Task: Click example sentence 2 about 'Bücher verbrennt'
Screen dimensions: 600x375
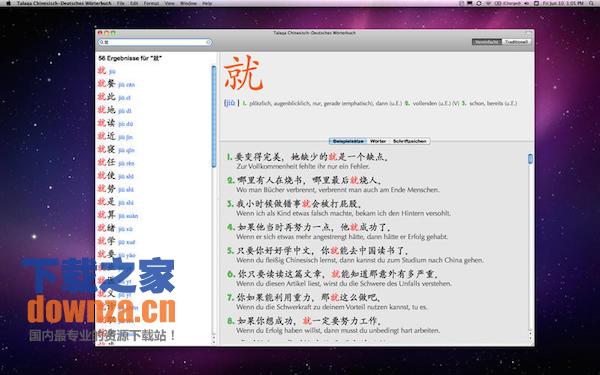Action: [x=333, y=184]
